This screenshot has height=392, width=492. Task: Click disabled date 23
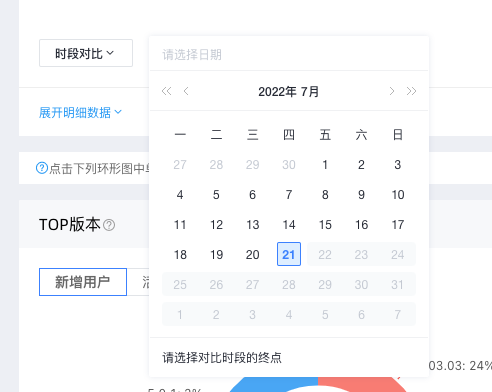361,255
